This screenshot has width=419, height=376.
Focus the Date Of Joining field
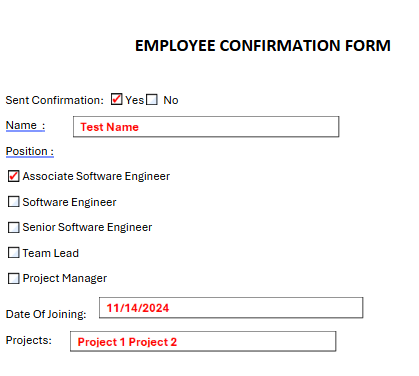click(231, 308)
